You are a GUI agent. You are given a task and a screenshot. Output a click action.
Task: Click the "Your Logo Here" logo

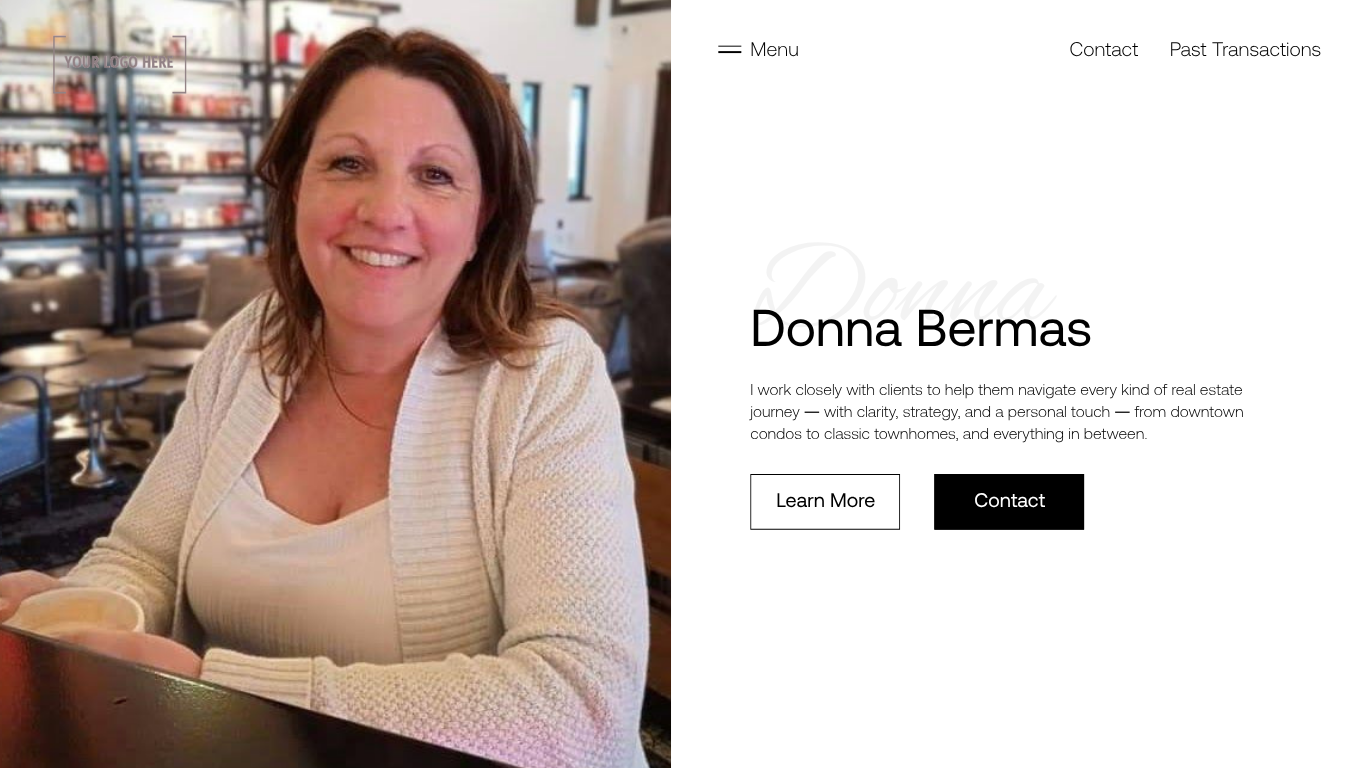(x=120, y=64)
